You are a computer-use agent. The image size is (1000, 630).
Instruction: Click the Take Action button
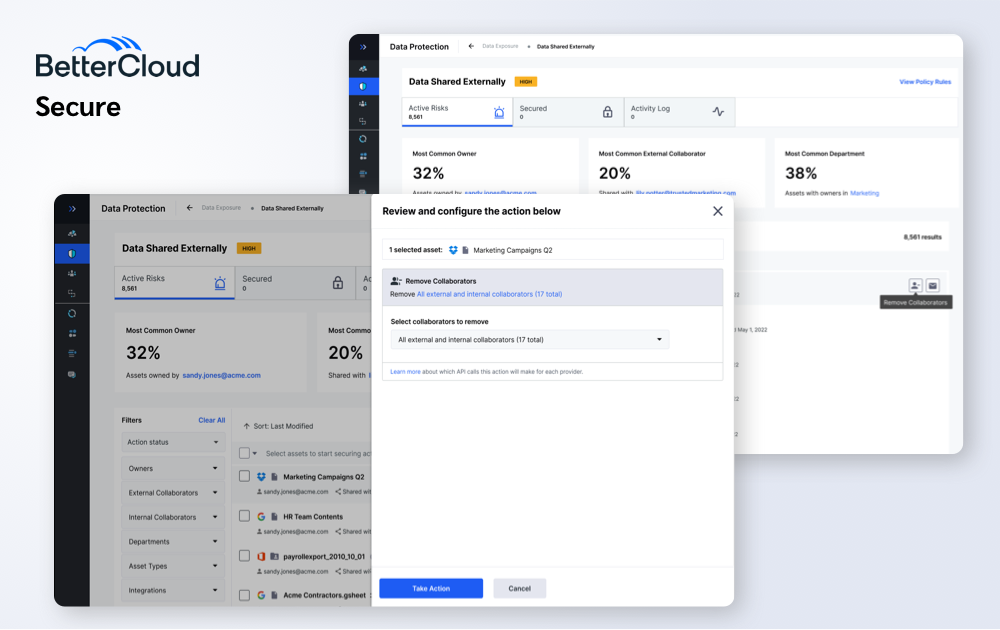click(x=431, y=589)
